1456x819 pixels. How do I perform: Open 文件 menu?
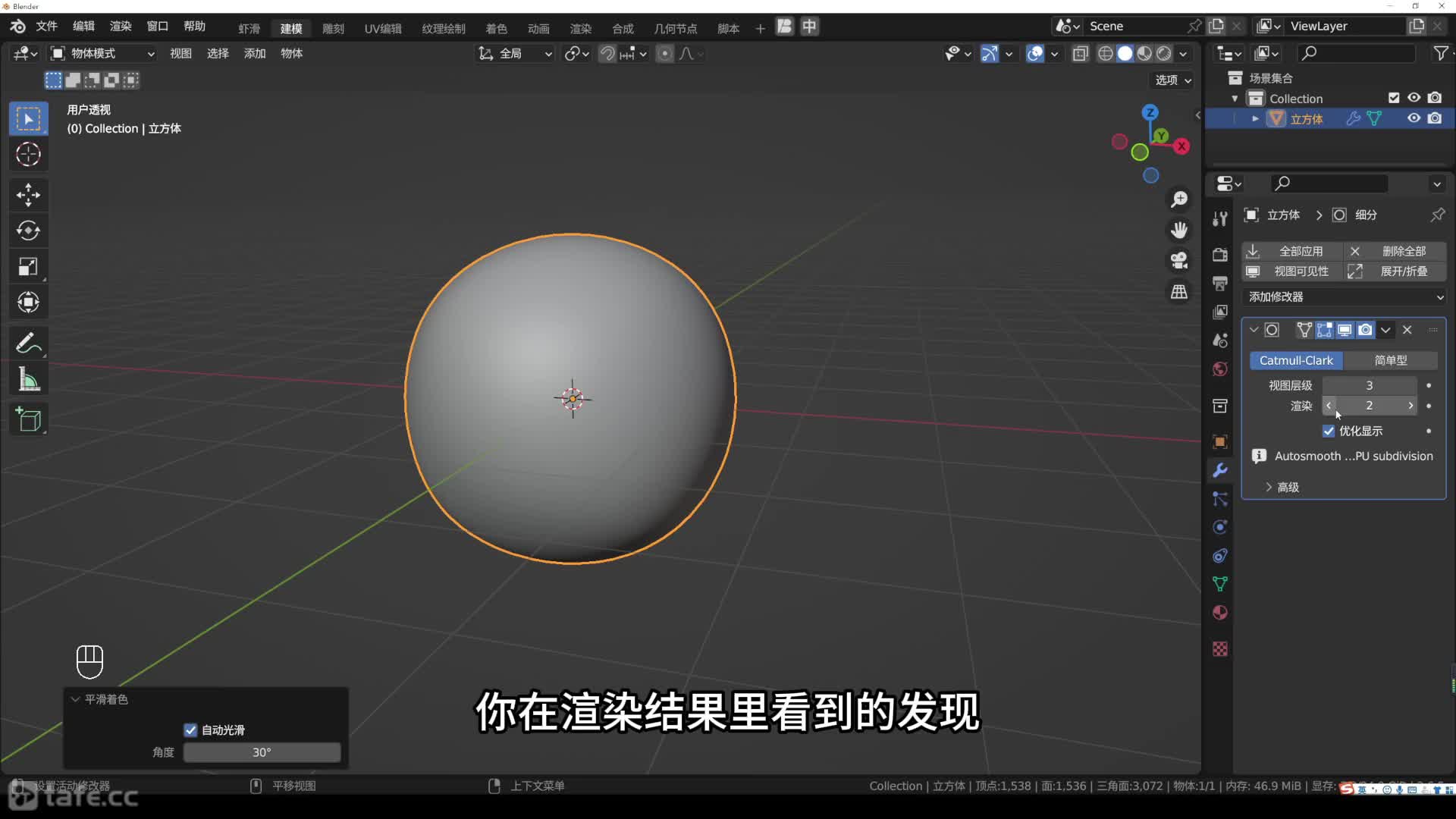[x=46, y=27]
